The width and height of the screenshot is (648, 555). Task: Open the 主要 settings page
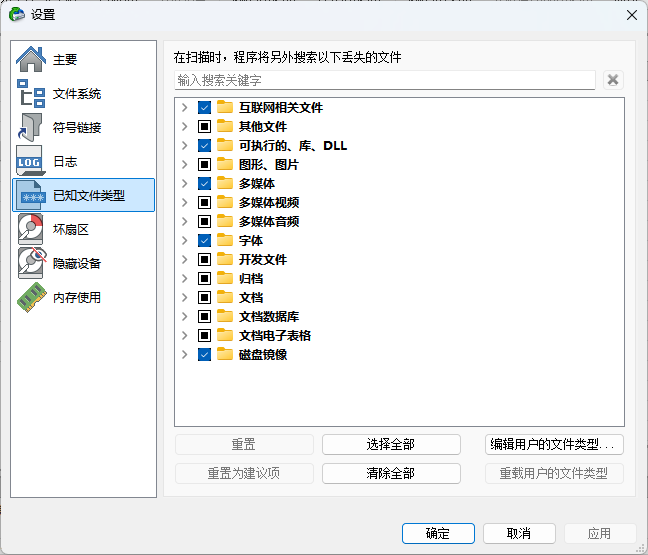click(x=83, y=60)
